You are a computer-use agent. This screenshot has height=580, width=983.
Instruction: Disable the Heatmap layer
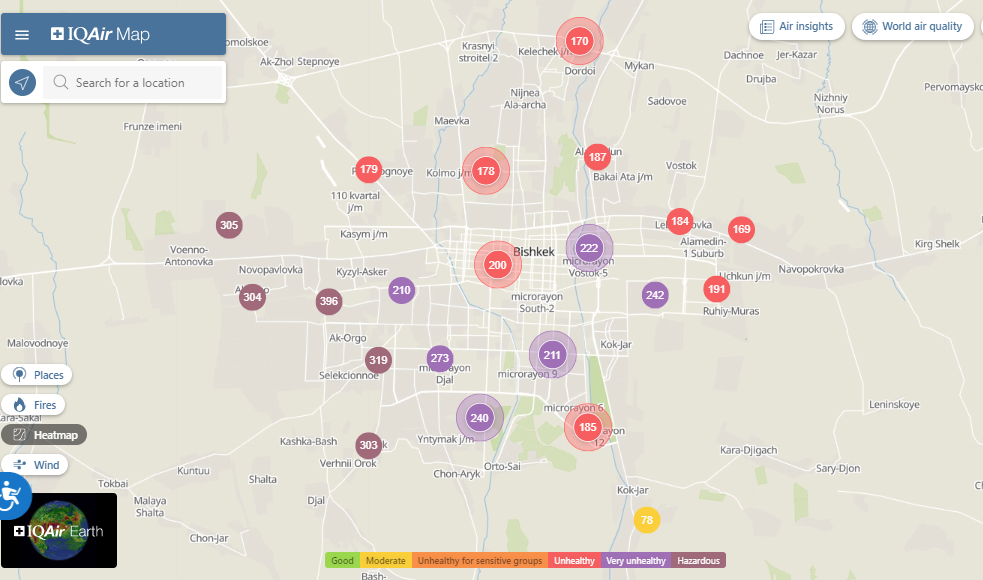44,435
